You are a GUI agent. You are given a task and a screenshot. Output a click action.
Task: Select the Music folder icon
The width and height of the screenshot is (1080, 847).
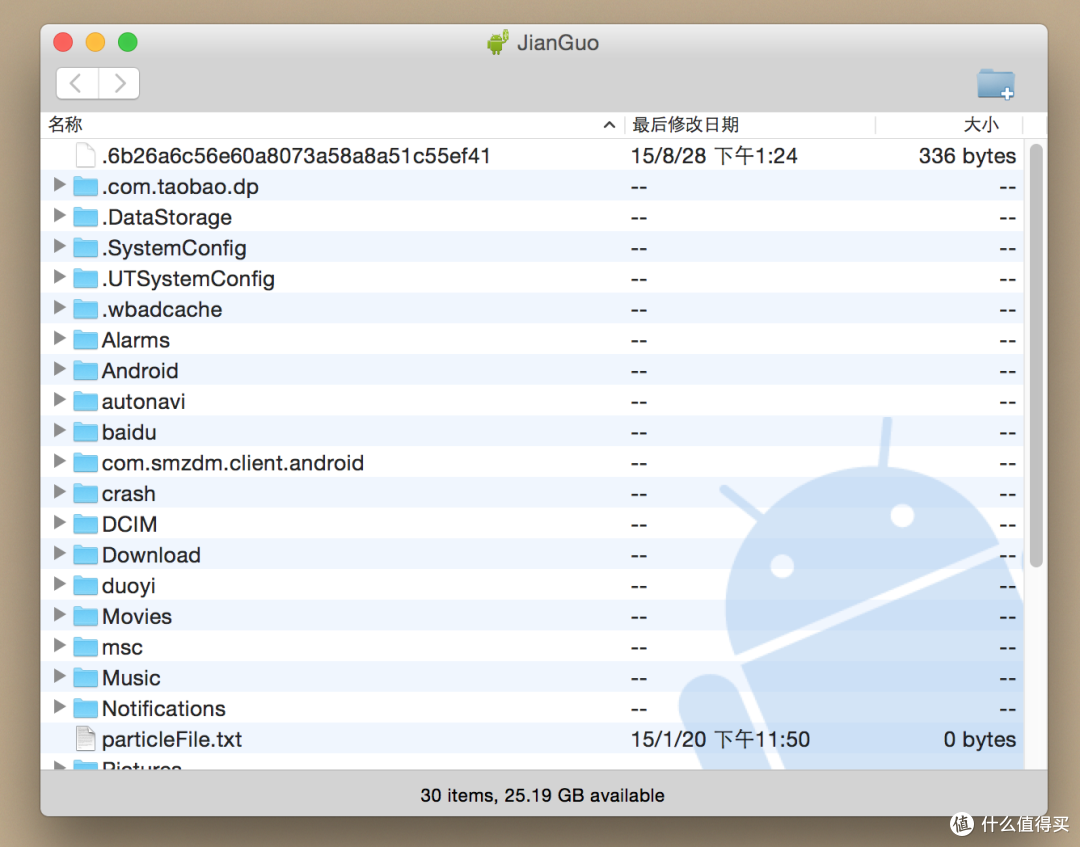coord(85,678)
